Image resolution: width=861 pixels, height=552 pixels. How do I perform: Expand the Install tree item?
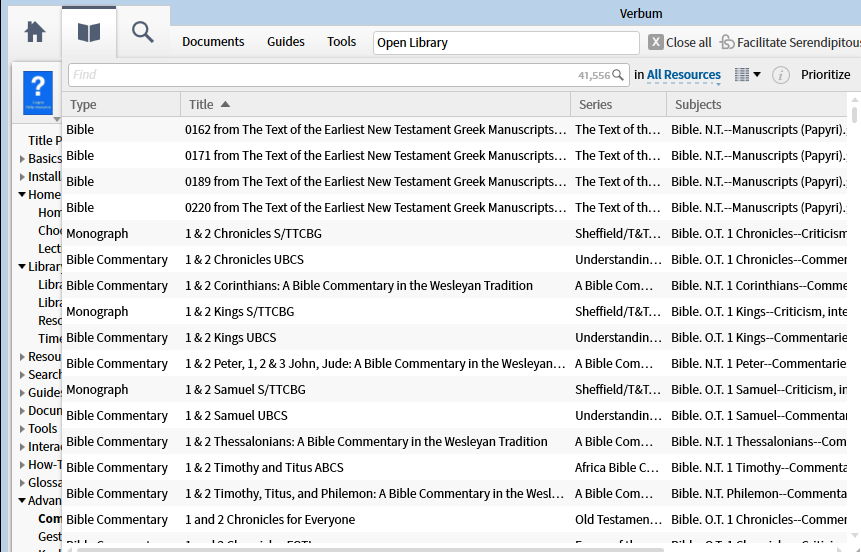[x=22, y=177]
